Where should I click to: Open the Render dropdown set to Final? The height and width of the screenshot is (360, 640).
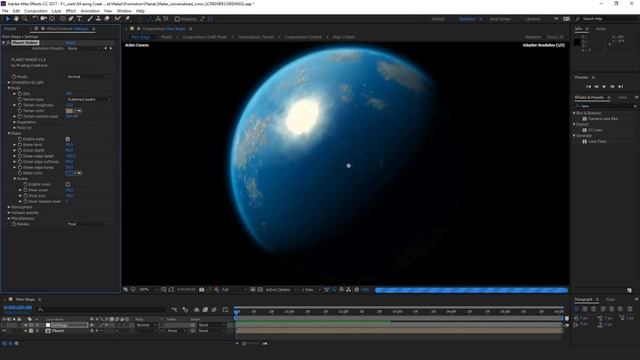point(88,224)
